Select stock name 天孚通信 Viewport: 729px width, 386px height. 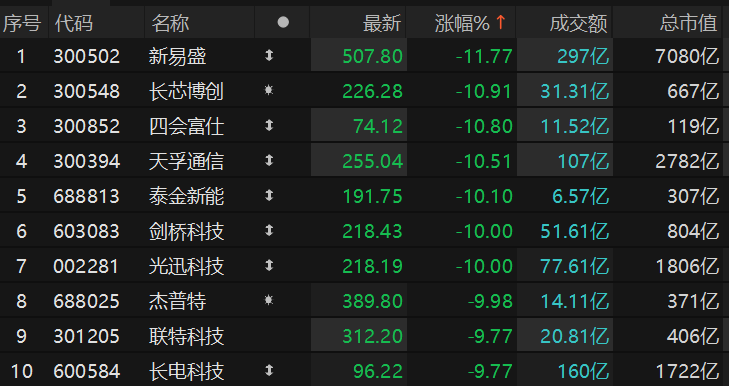(x=186, y=161)
